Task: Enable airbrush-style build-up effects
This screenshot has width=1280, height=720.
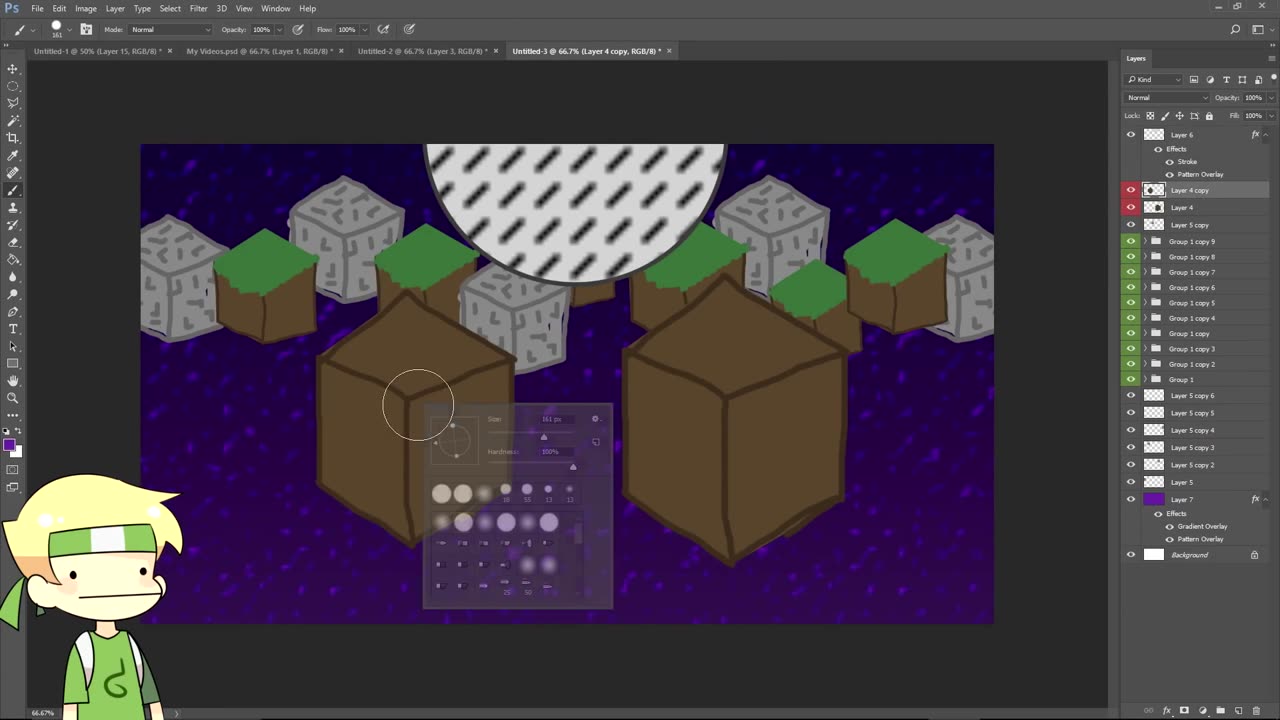Action: pos(383,30)
